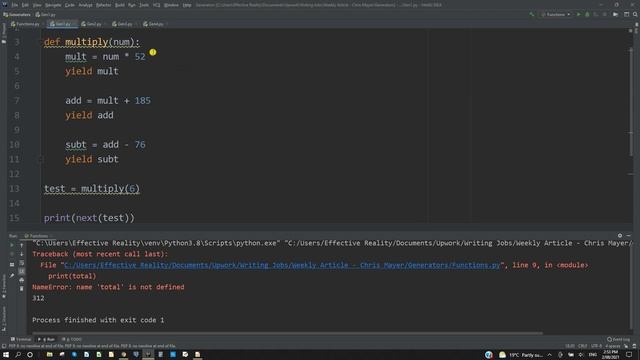This screenshot has width=640, height=360.
Task: Click the print icon in Run panel
Action: 22,280
